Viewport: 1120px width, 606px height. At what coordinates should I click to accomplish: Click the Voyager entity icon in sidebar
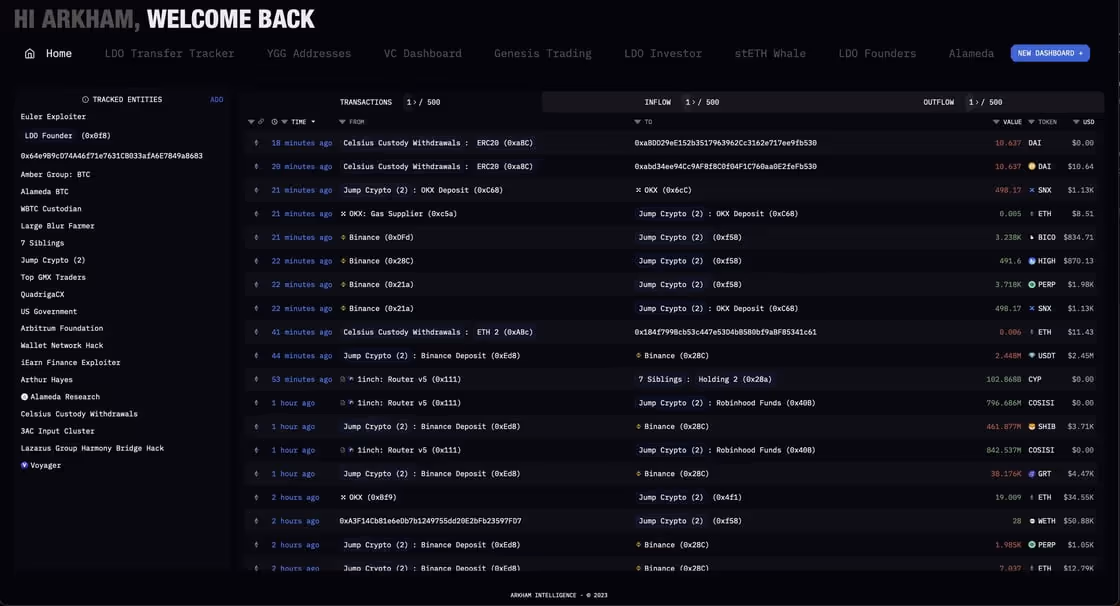22,463
